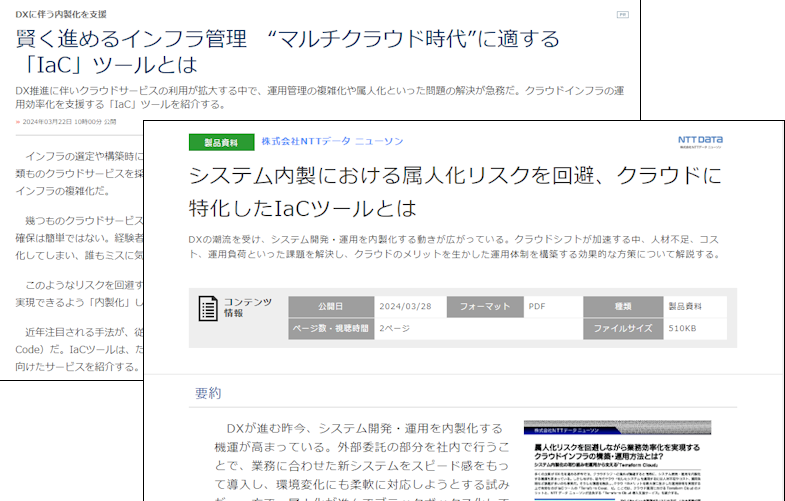Click the DXに伴う内製化を支援 heading

(x=61, y=14)
